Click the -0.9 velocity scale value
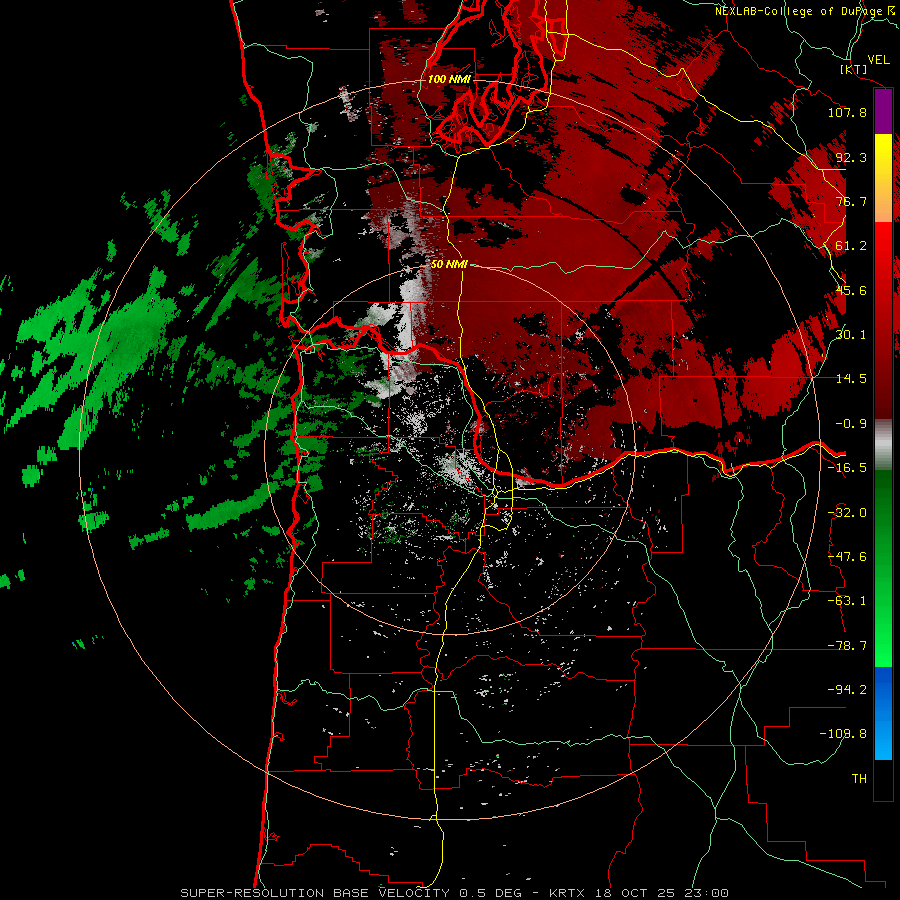Image resolution: width=900 pixels, height=900 pixels. (x=851, y=424)
